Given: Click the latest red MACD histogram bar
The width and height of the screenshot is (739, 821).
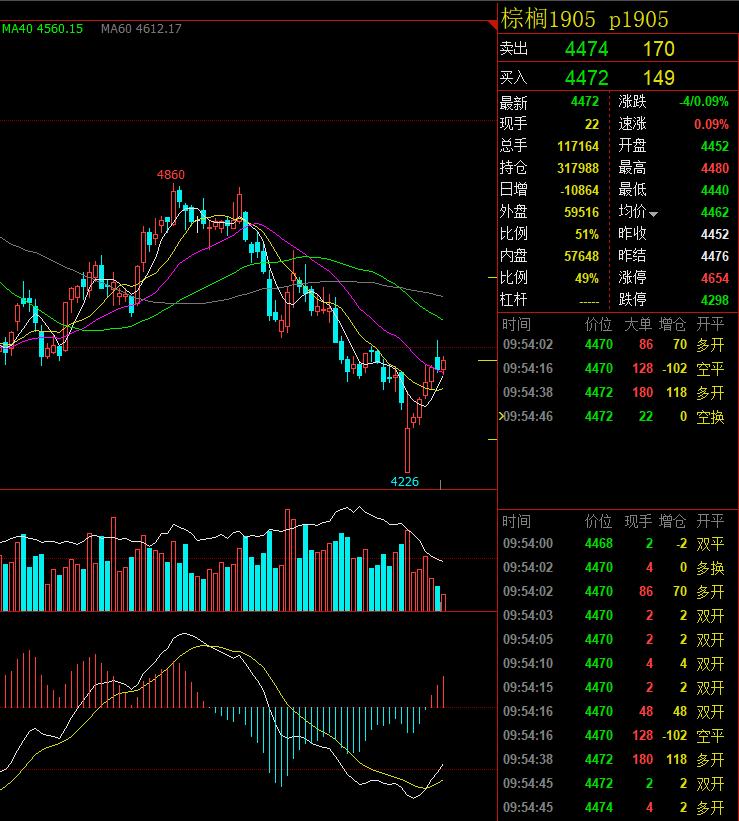Looking at the screenshot, I should tap(443, 692).
